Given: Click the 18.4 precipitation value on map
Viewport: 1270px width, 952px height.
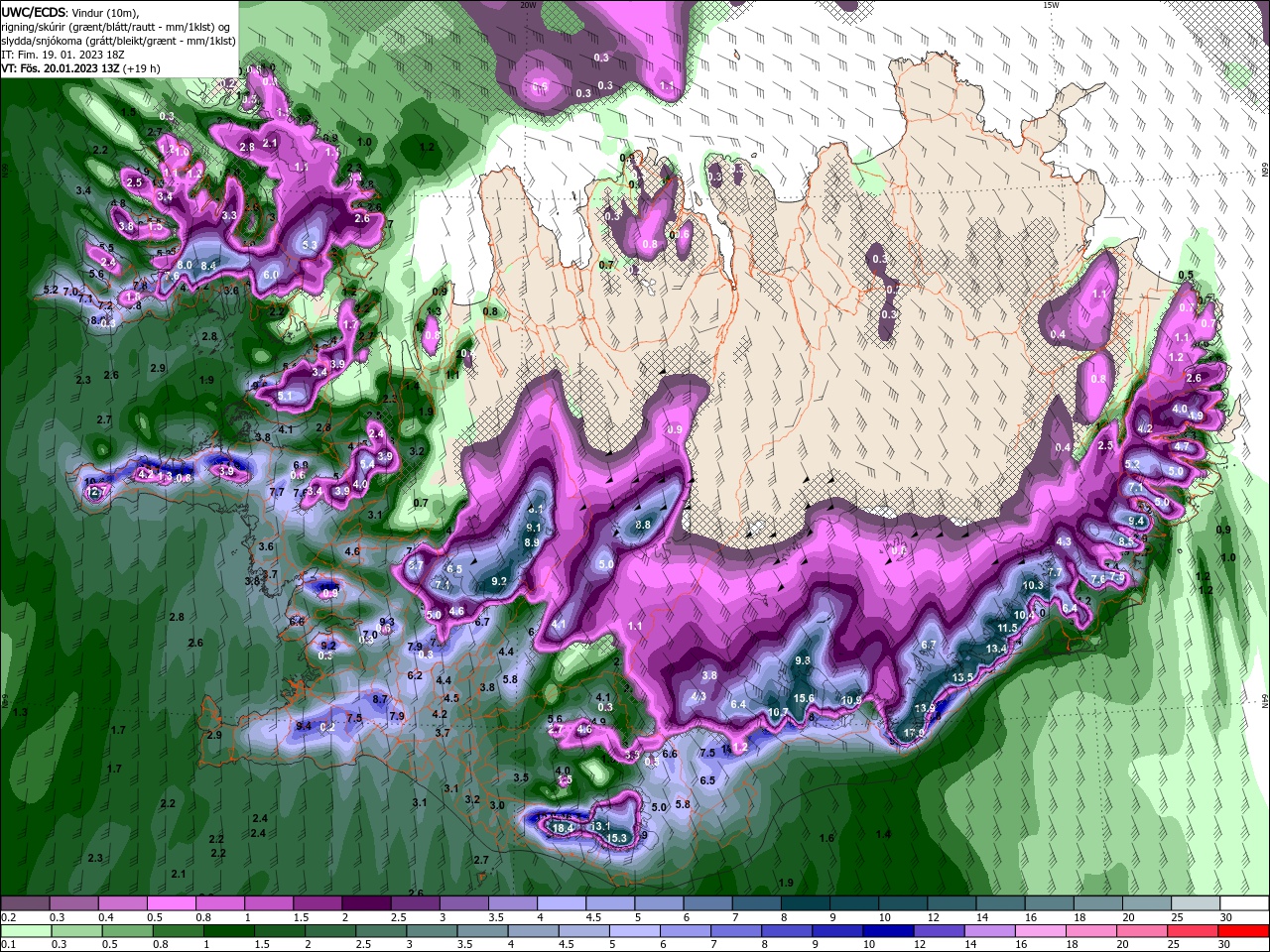Looking at the screenshot, I should (564, 828).
